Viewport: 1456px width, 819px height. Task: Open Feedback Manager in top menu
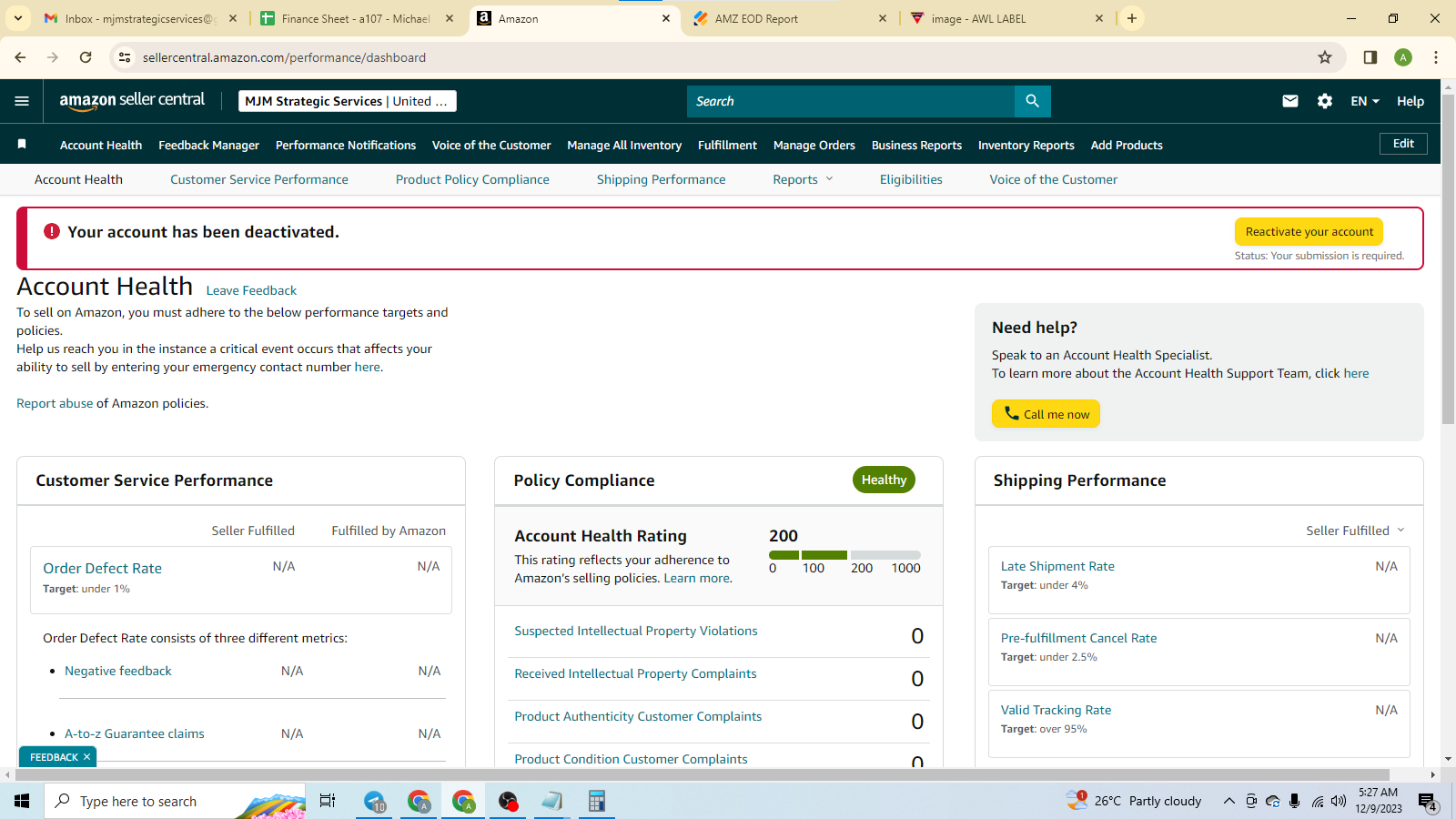(208, 145)
